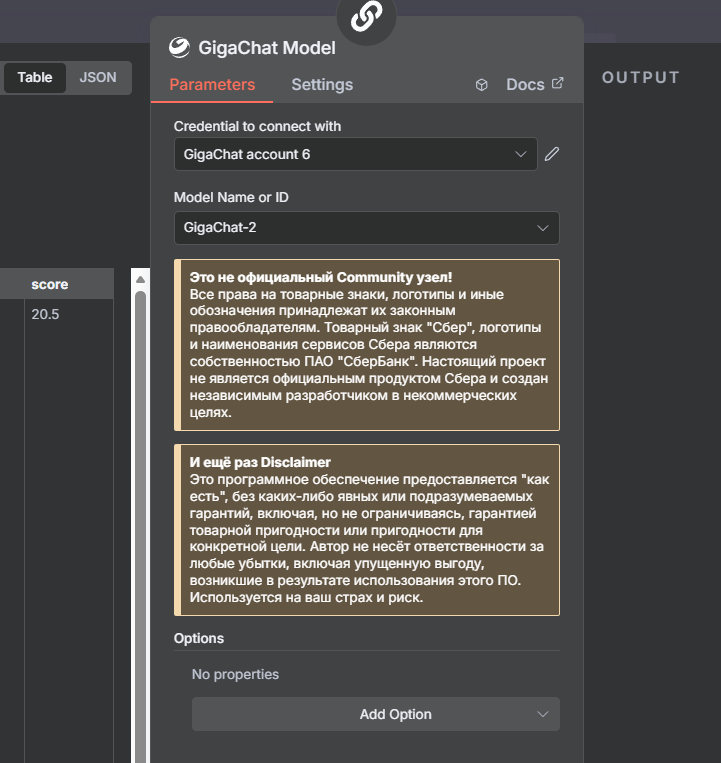Screen dimensions: 721x763
Task: Click the cube icon next to Docs
Action: click(x=482, y=85)
